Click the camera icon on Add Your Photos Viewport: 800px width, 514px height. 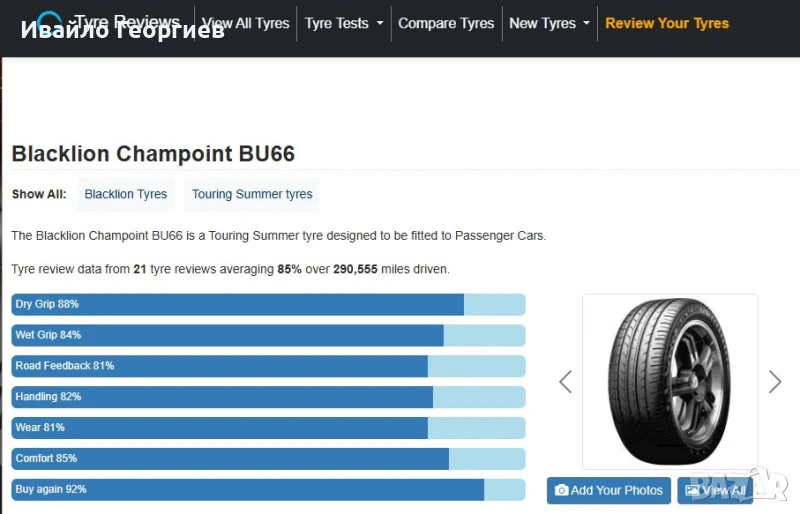pos(562,490)
